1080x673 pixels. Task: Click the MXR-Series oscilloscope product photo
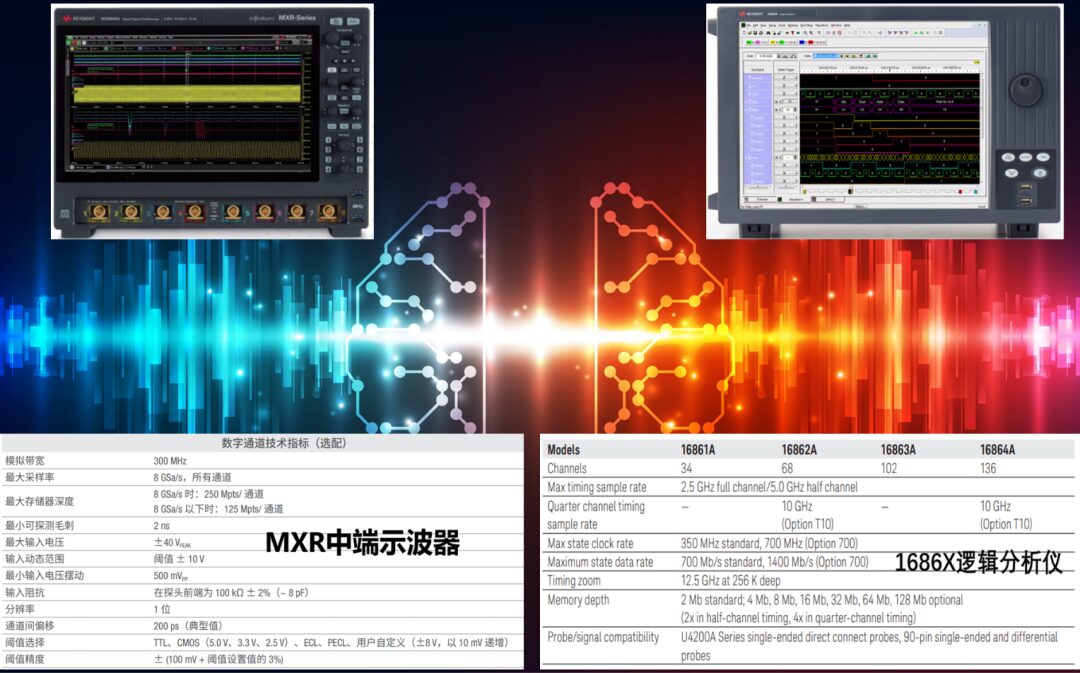(212, 121)
